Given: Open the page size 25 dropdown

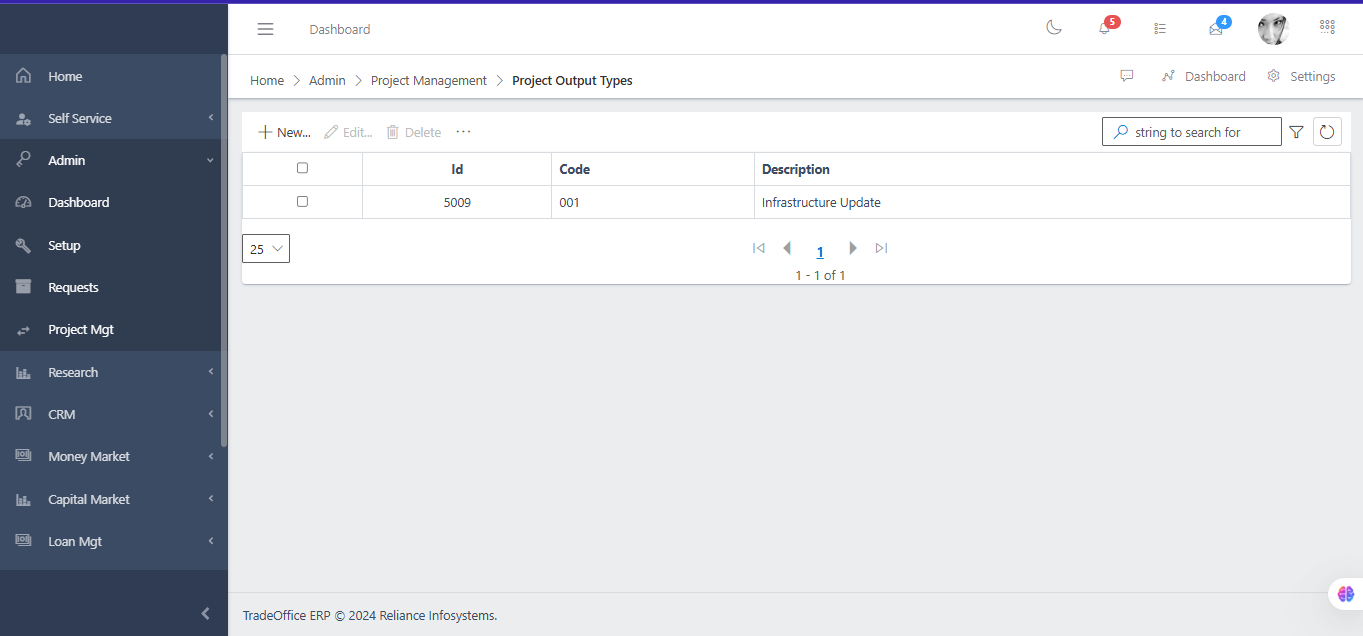Looking at the screenshot, I should 265,249.
